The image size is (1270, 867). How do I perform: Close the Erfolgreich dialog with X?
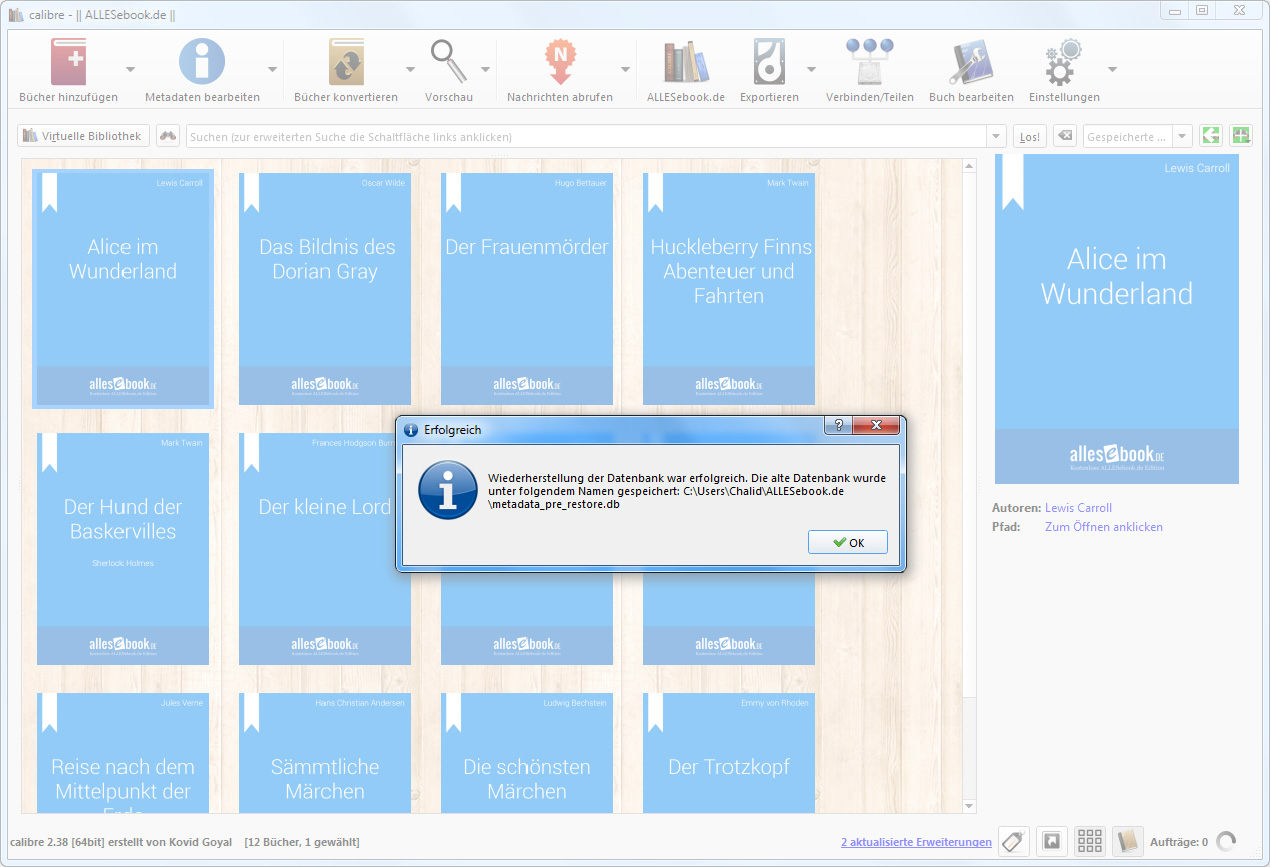875,426
